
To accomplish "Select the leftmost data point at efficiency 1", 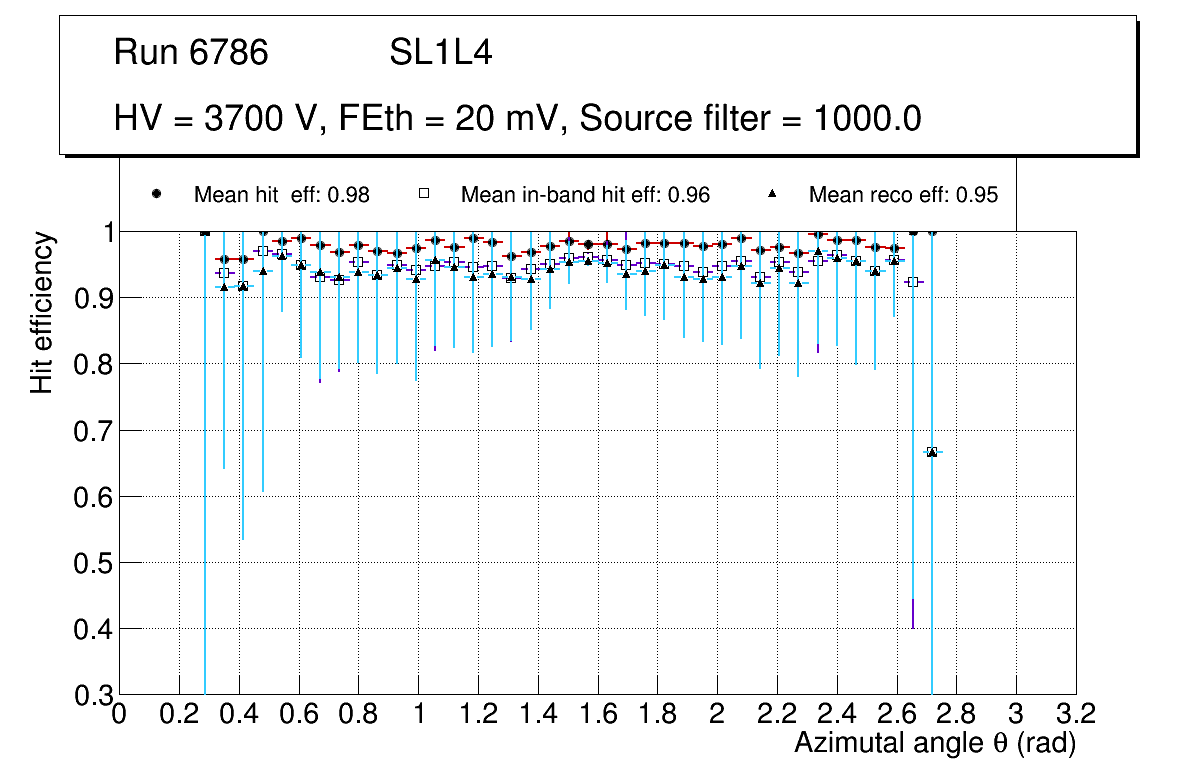I will 205,232.
